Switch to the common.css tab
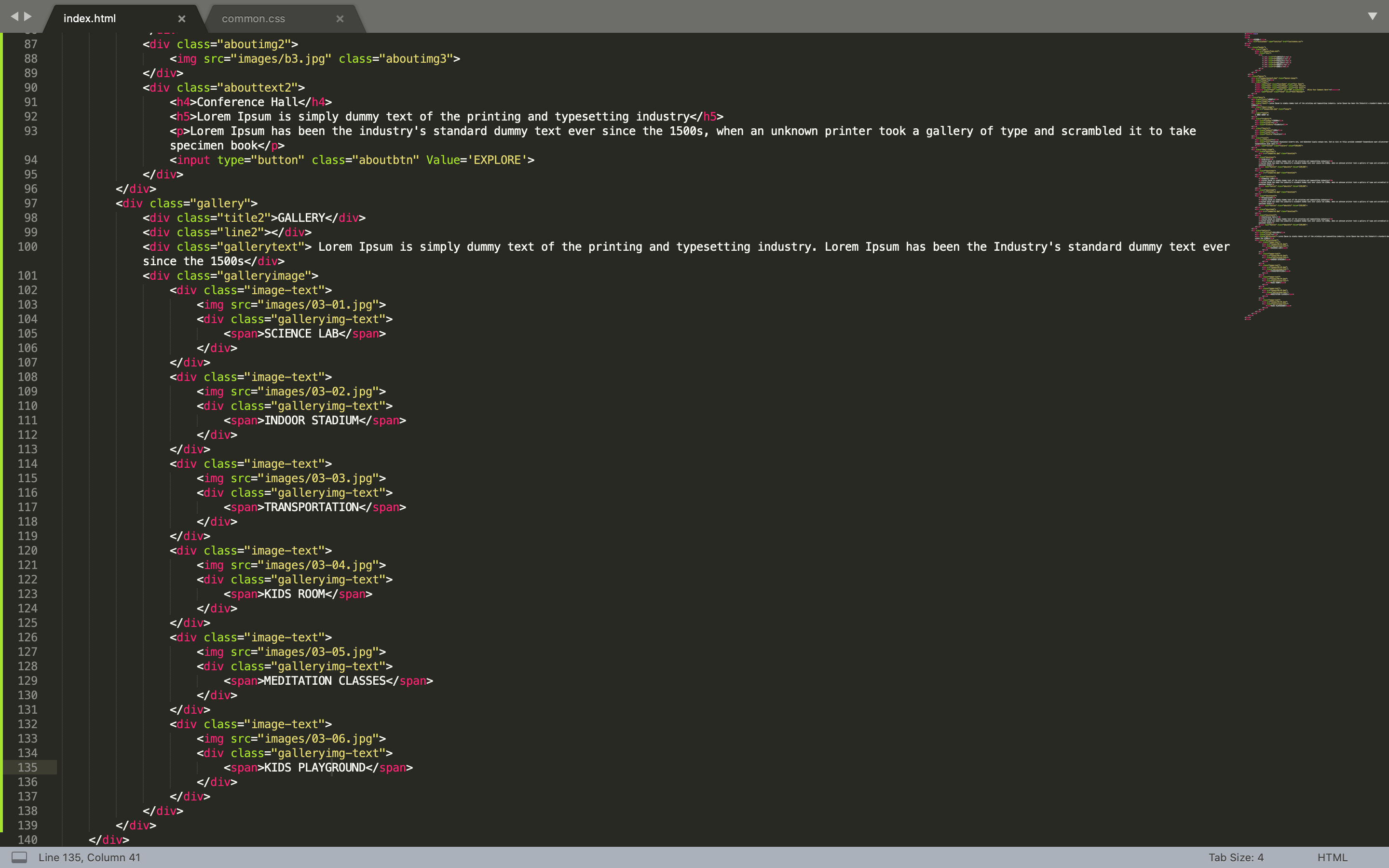The width and height of the screenshot is (1389, 868). (x=253, y=19)
